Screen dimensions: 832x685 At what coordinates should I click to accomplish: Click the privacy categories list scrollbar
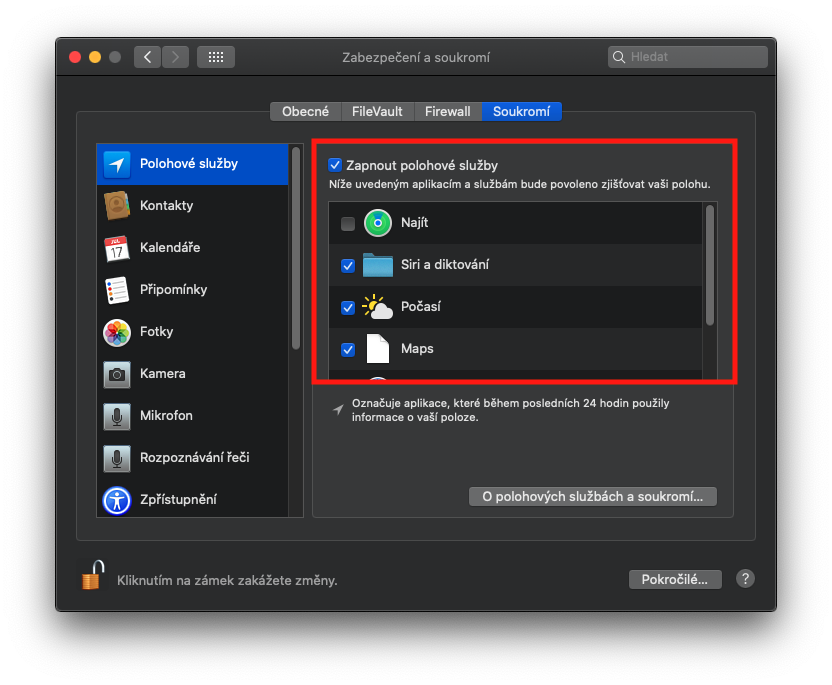pyautogui.click(x=296, y=248)
